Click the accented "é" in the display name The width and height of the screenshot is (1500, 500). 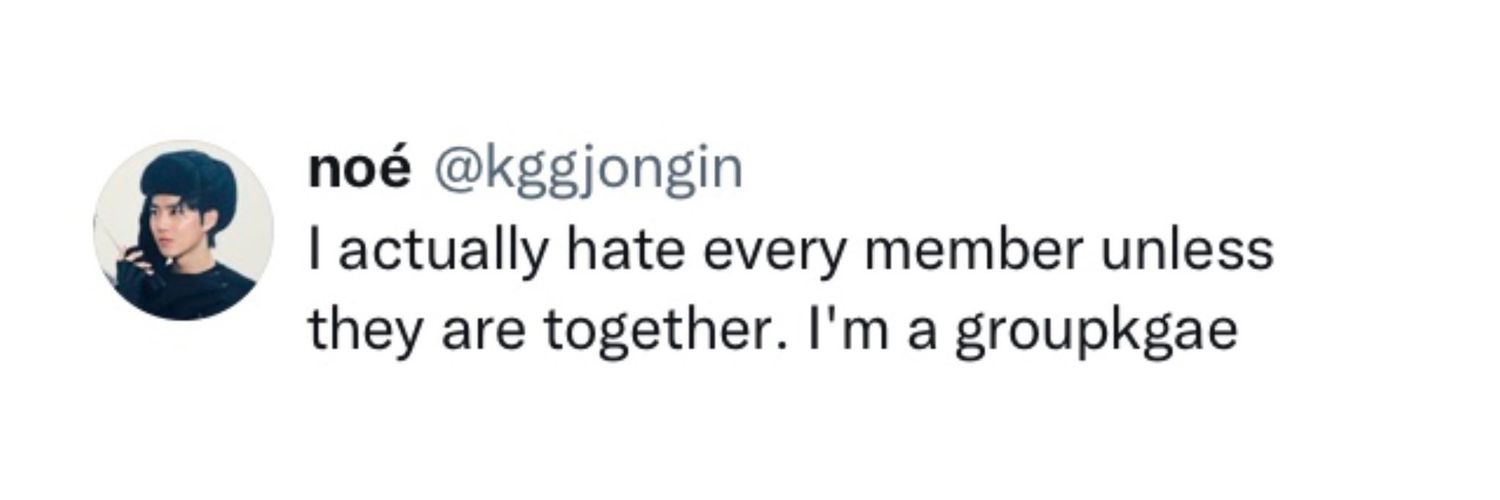(x=396, y=172)
